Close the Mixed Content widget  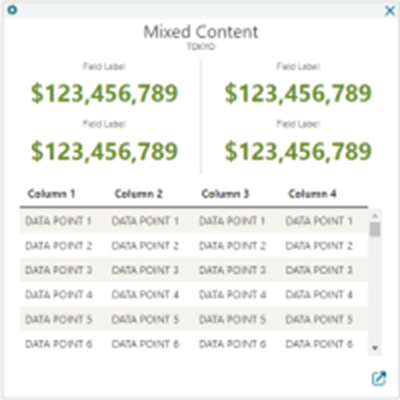pyautogui.click(x=390, y=11)
